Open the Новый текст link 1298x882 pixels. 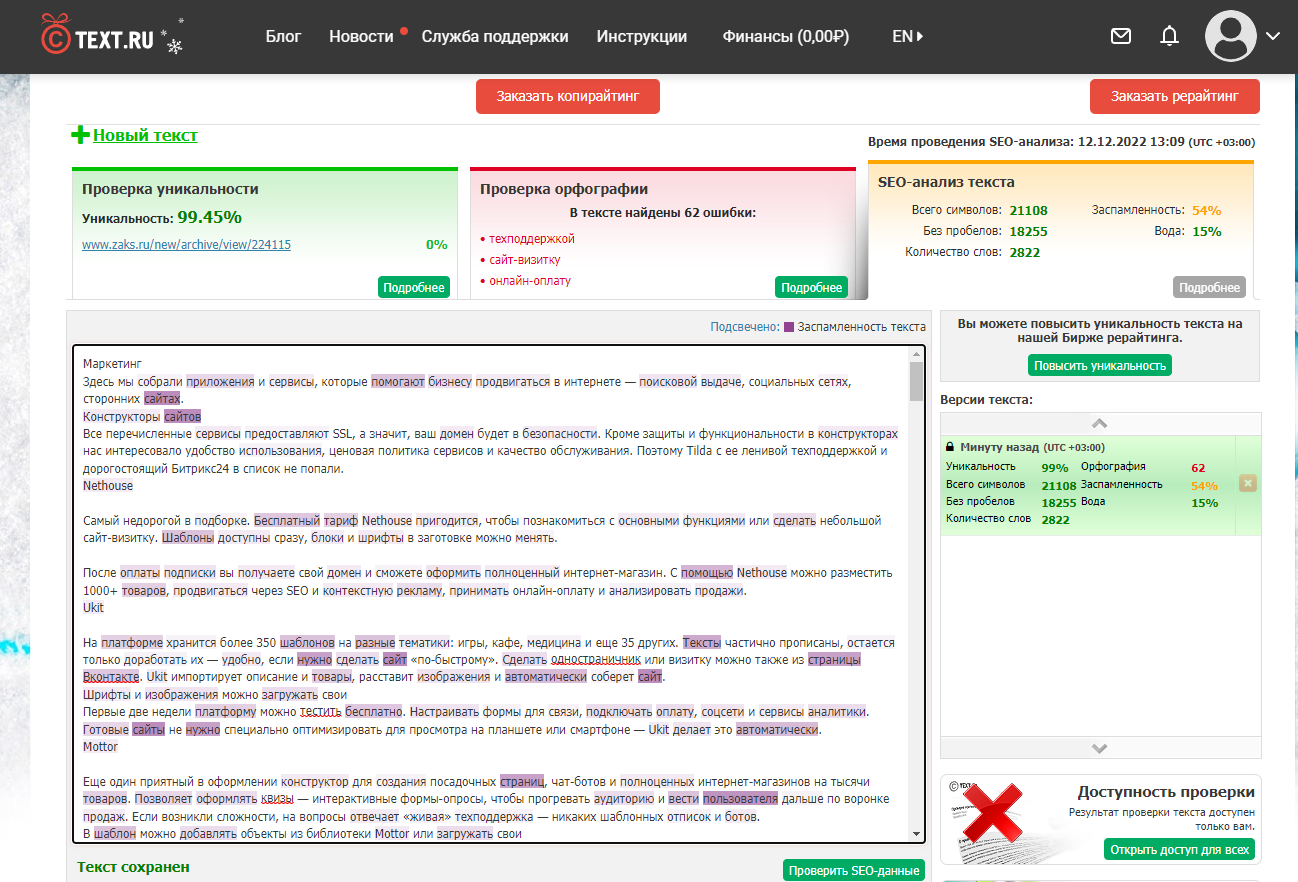tap(145, 135)
